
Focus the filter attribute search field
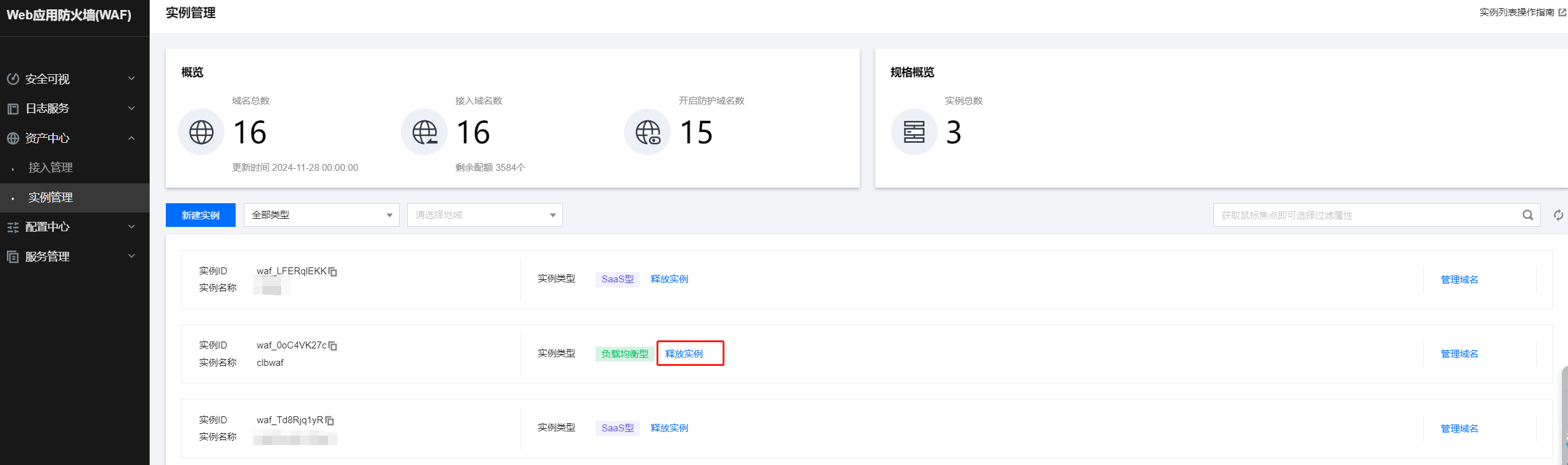click(1365, 215)
